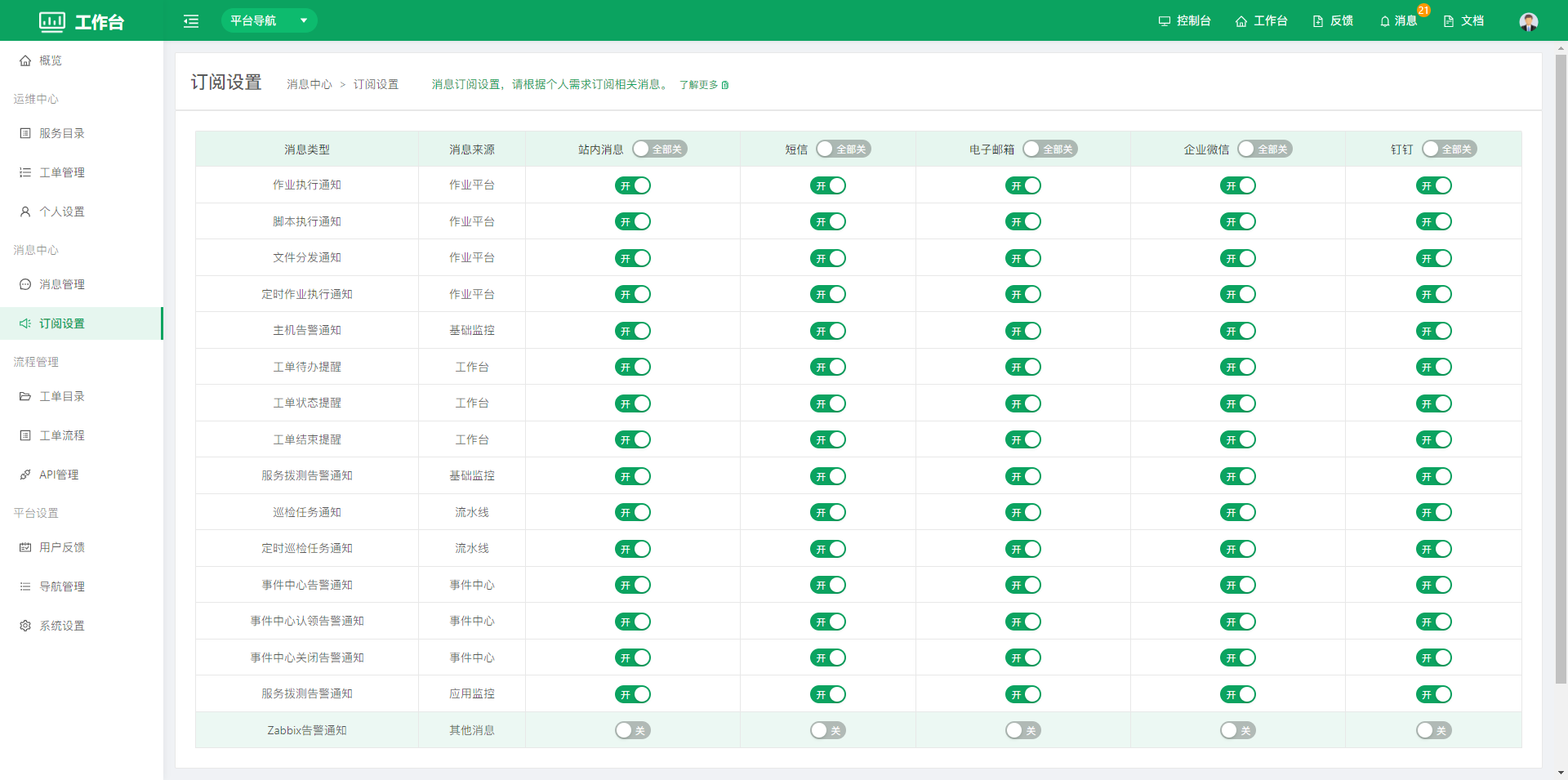Enable 电子邮箱 for Zabbix告警通知
Image resolution: width=1568 pixels, height=780 pixels.
coord(1023,730)
